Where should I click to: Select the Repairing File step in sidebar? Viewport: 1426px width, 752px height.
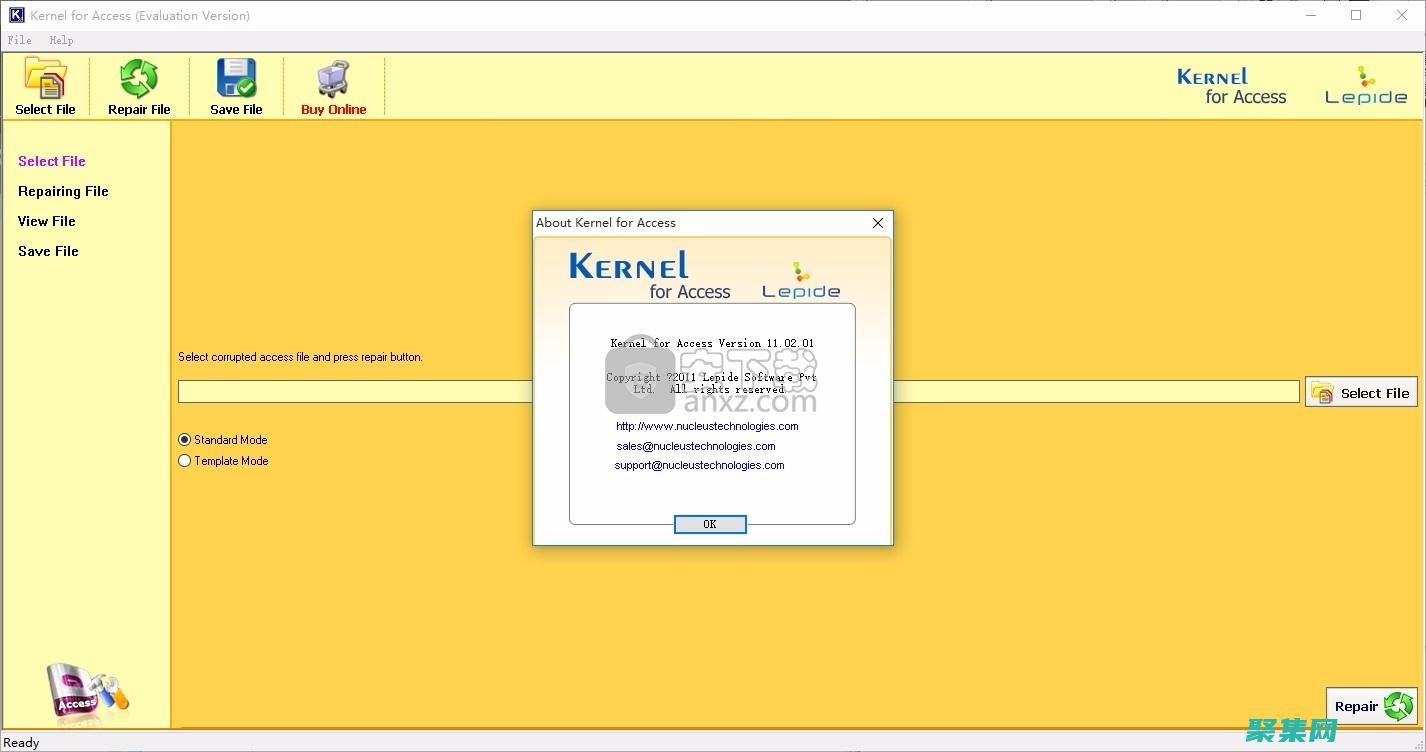63,191
